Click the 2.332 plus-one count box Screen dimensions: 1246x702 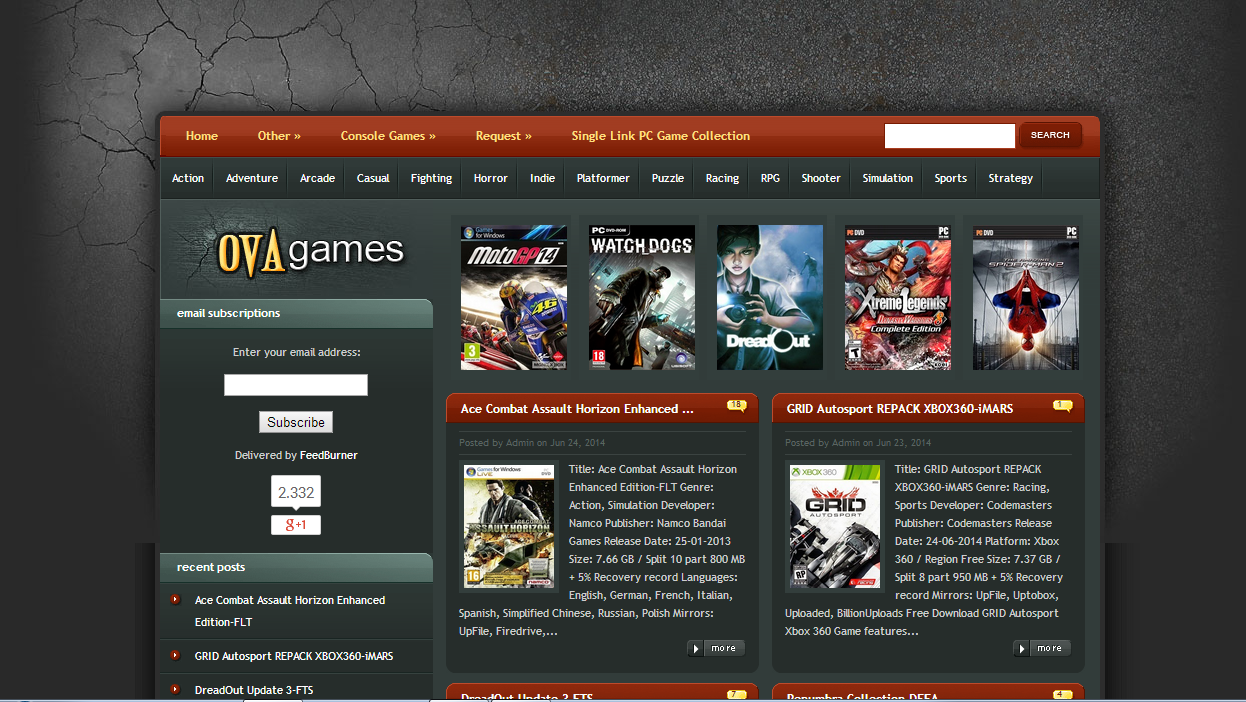click(296, 493)
